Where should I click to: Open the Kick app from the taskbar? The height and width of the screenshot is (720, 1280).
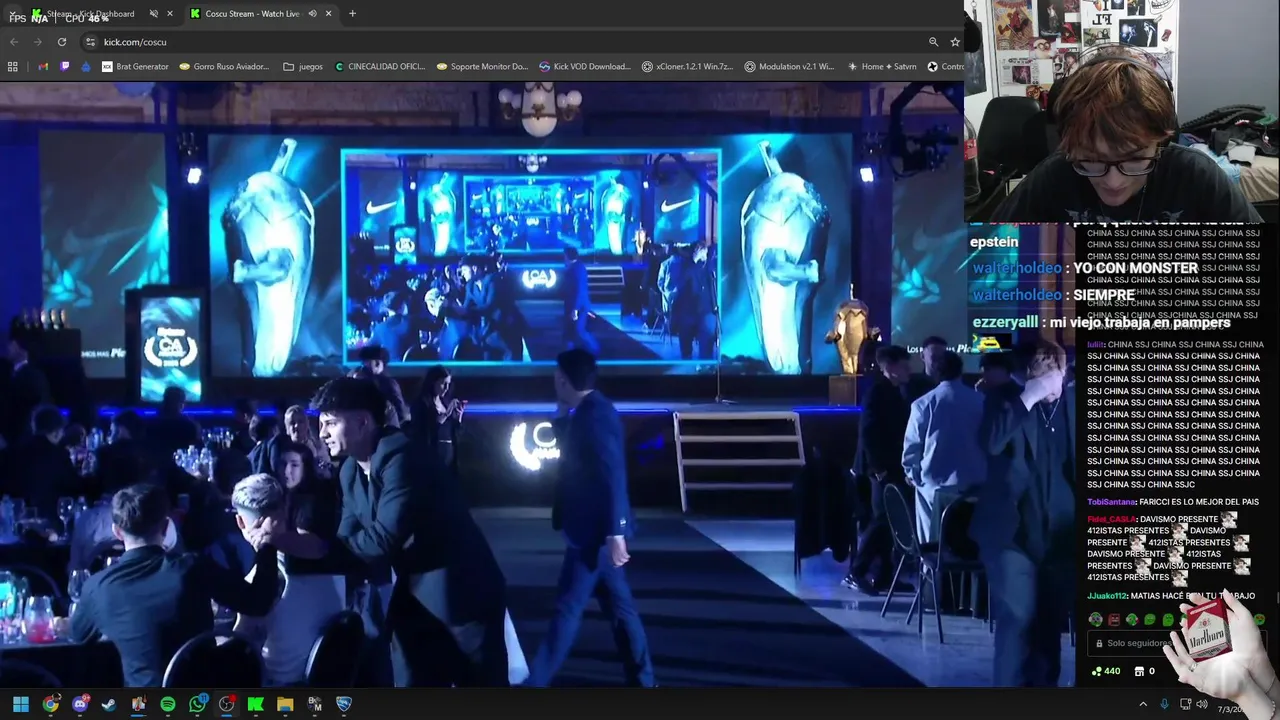point(256,704)
